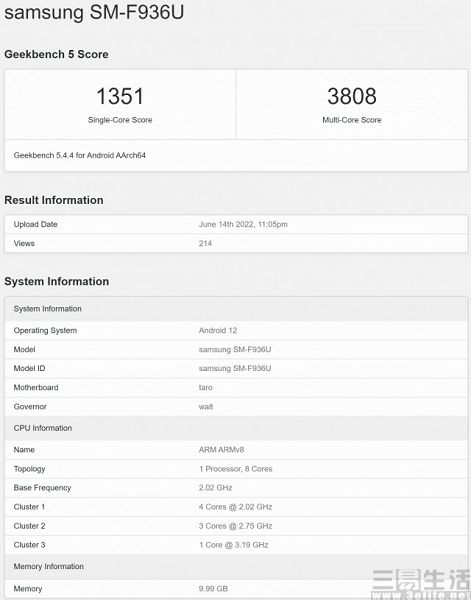
Task: Click the Motherboard value taro
Action: [205, 388]
